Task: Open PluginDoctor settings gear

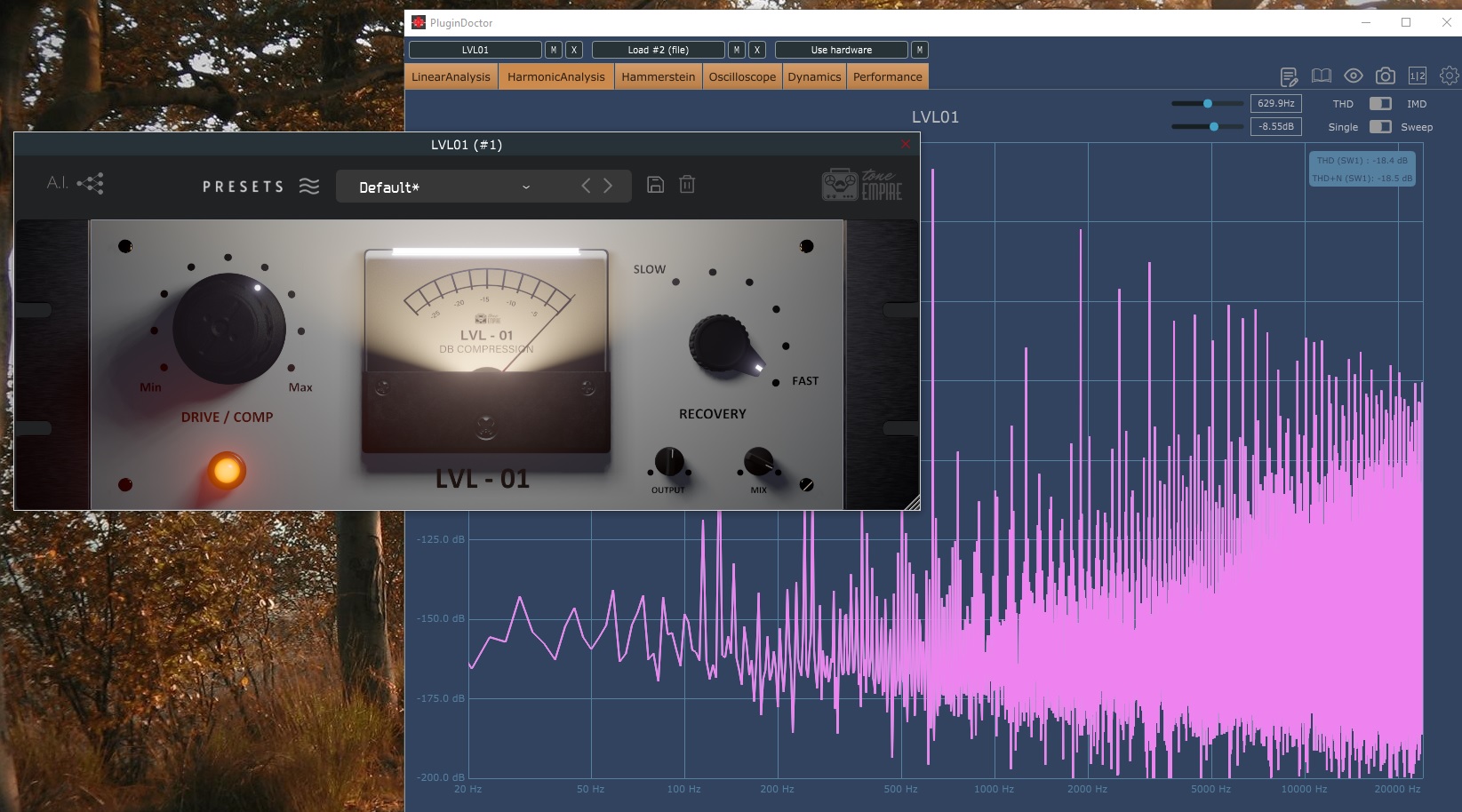Action: pos(1450,76)
